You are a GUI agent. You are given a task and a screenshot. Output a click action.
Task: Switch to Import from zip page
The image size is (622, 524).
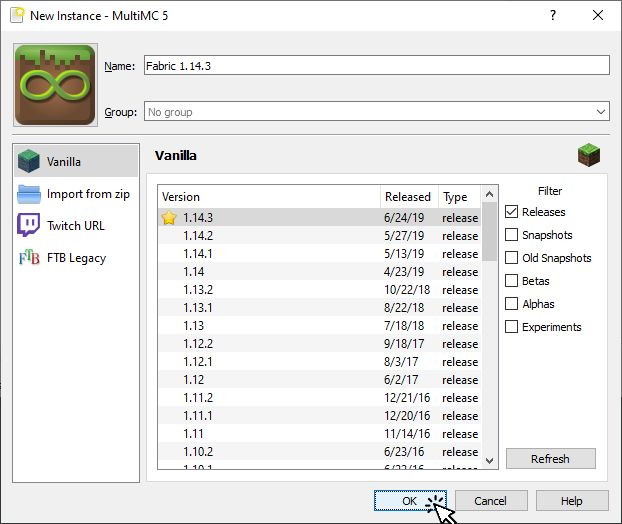pyautogui.click(x=76, y=194)
